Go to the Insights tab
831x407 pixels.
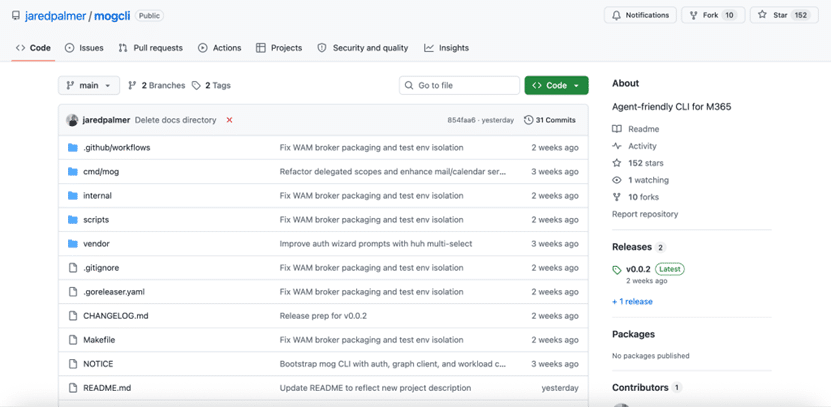446,48
